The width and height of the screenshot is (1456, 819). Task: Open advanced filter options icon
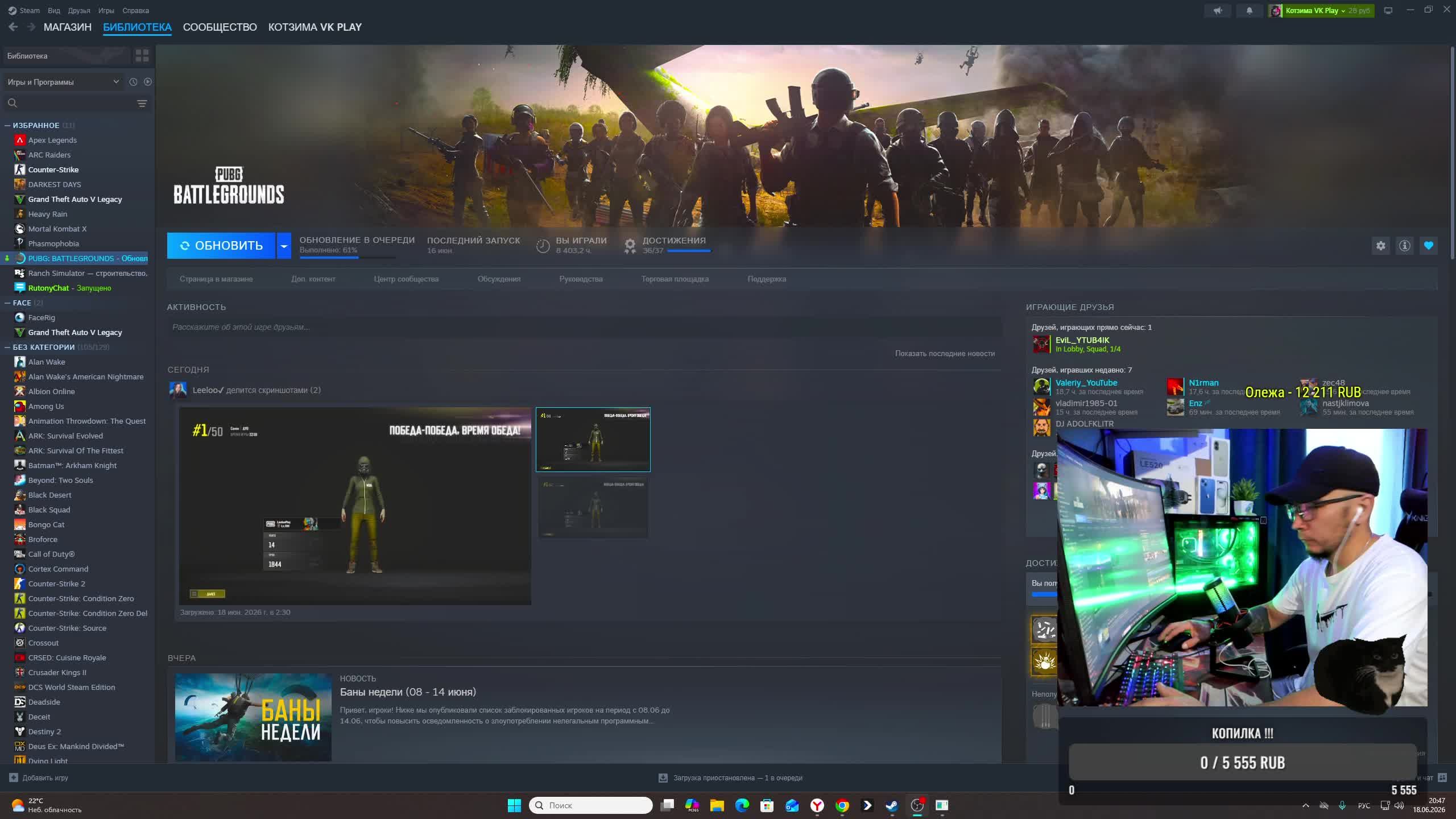pyautogui.click(x=142, y=103)
